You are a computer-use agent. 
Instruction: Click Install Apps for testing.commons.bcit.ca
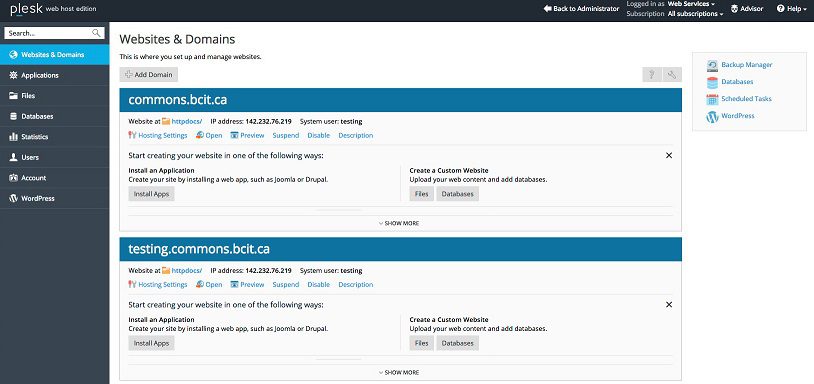152,343
